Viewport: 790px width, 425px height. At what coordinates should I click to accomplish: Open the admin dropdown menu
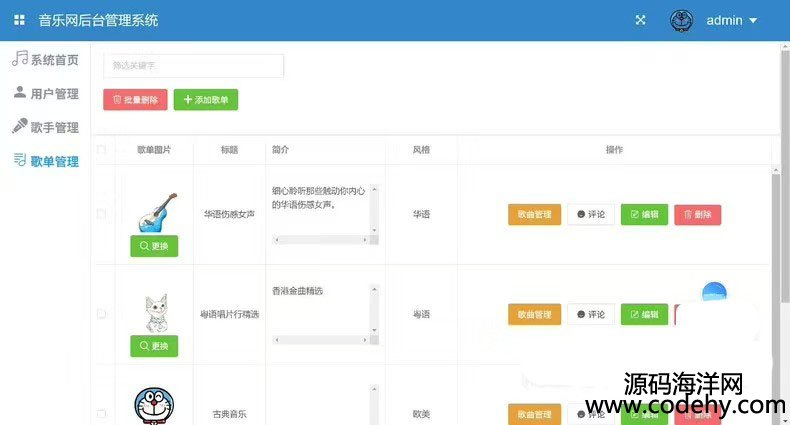click(732, 20)
